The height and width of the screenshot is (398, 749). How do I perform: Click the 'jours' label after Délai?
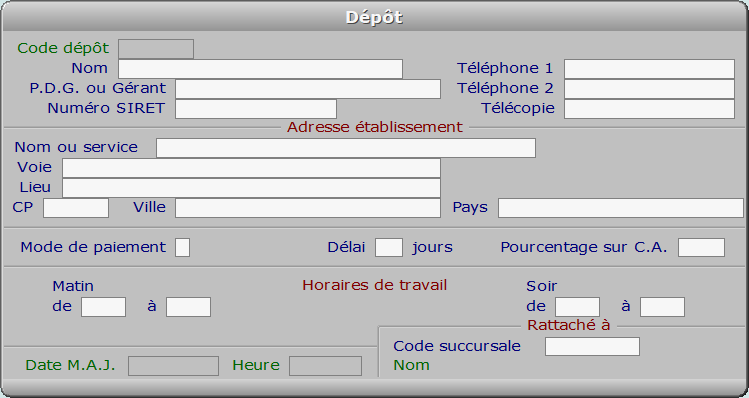click(432, 247)
